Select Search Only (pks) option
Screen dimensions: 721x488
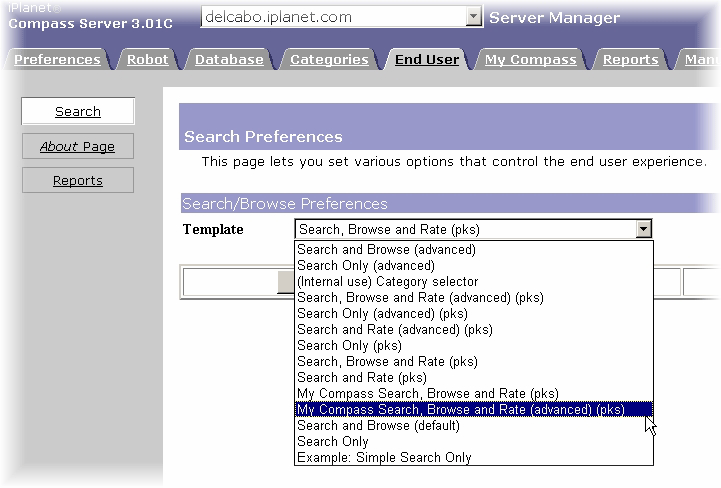[474, 345]
